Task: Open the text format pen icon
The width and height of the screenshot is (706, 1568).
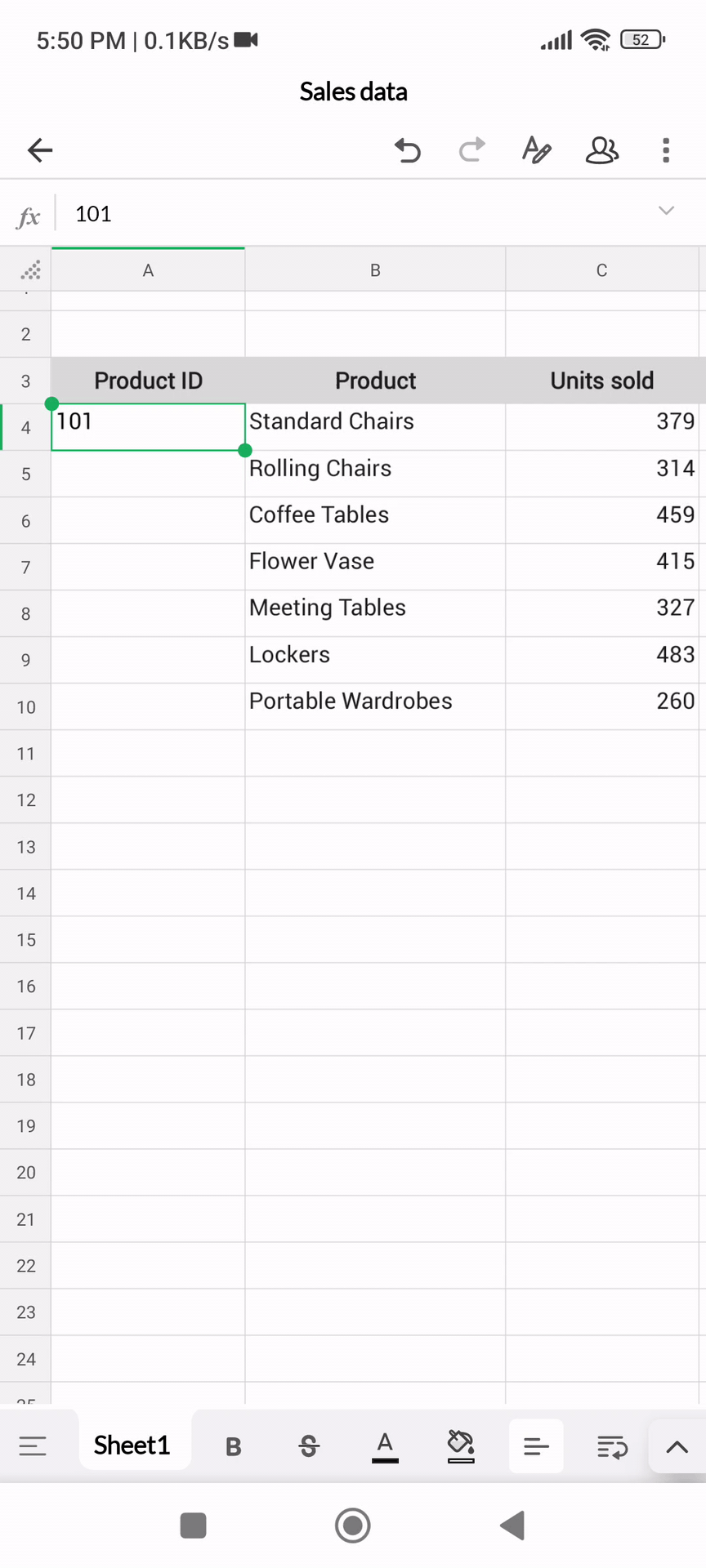Action: click(536, 150)
